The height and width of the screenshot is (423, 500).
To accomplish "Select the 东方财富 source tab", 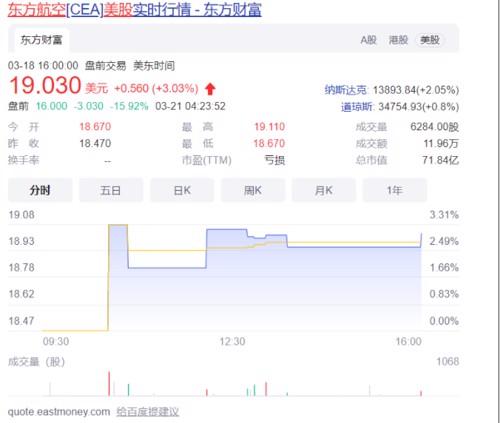I will [42, 40].
